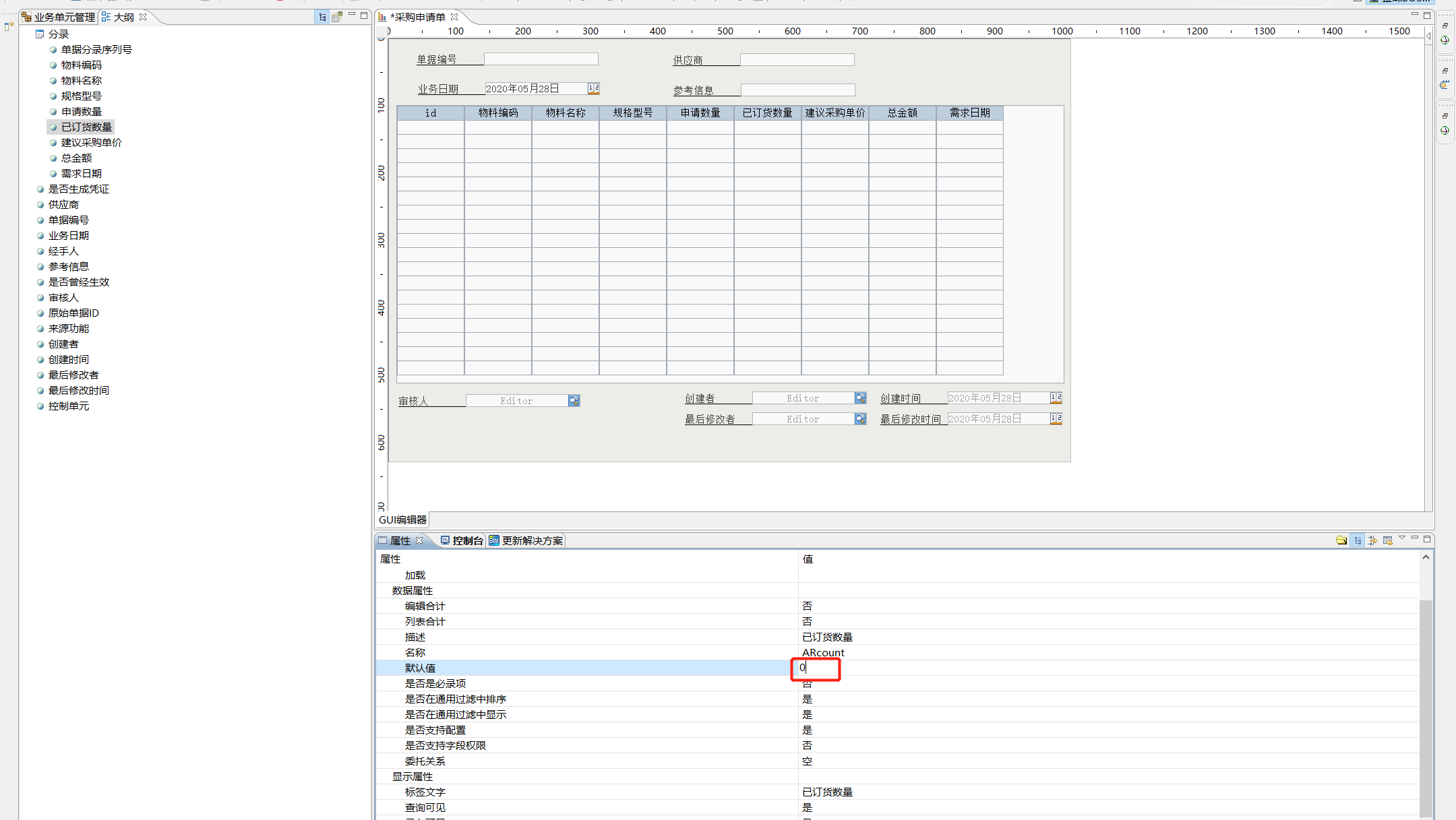This screenshot has width=1456, height=820.
Task: Click the 更新解决方案 tab button
Action: tap(526, 540)
